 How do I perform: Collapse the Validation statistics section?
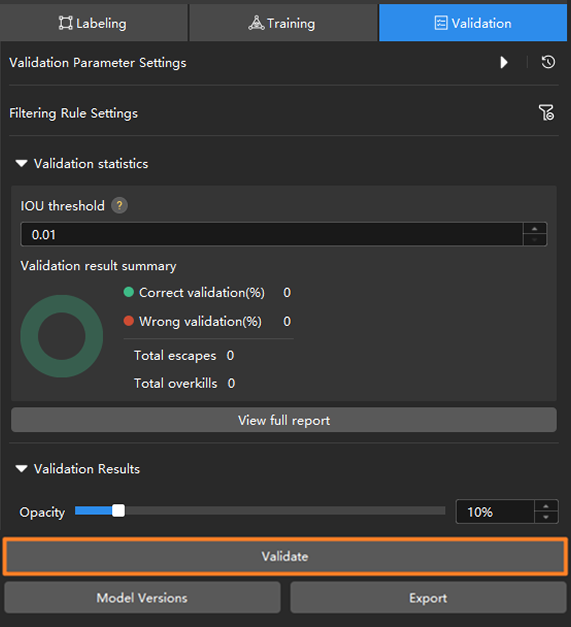[x=21, y=164]
